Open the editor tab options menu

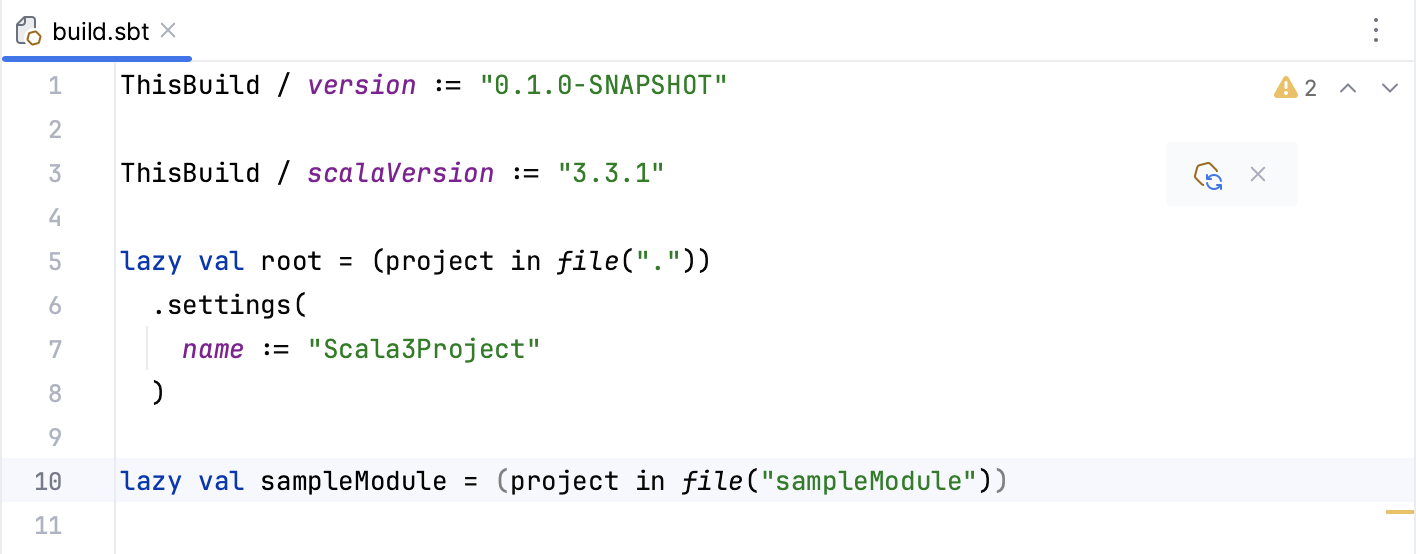pos(1377,31)
